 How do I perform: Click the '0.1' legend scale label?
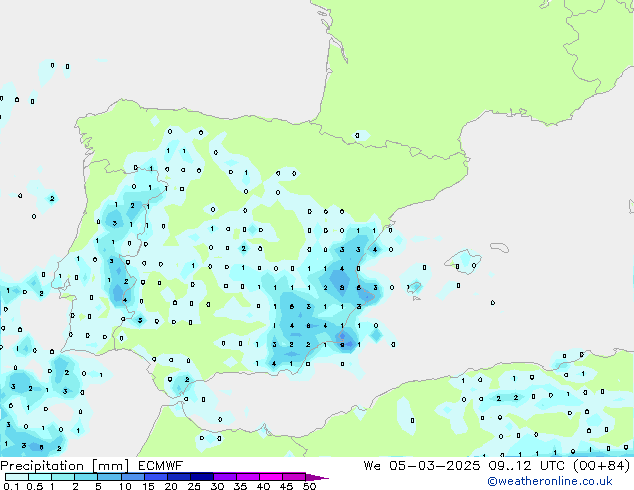[11, 486]
